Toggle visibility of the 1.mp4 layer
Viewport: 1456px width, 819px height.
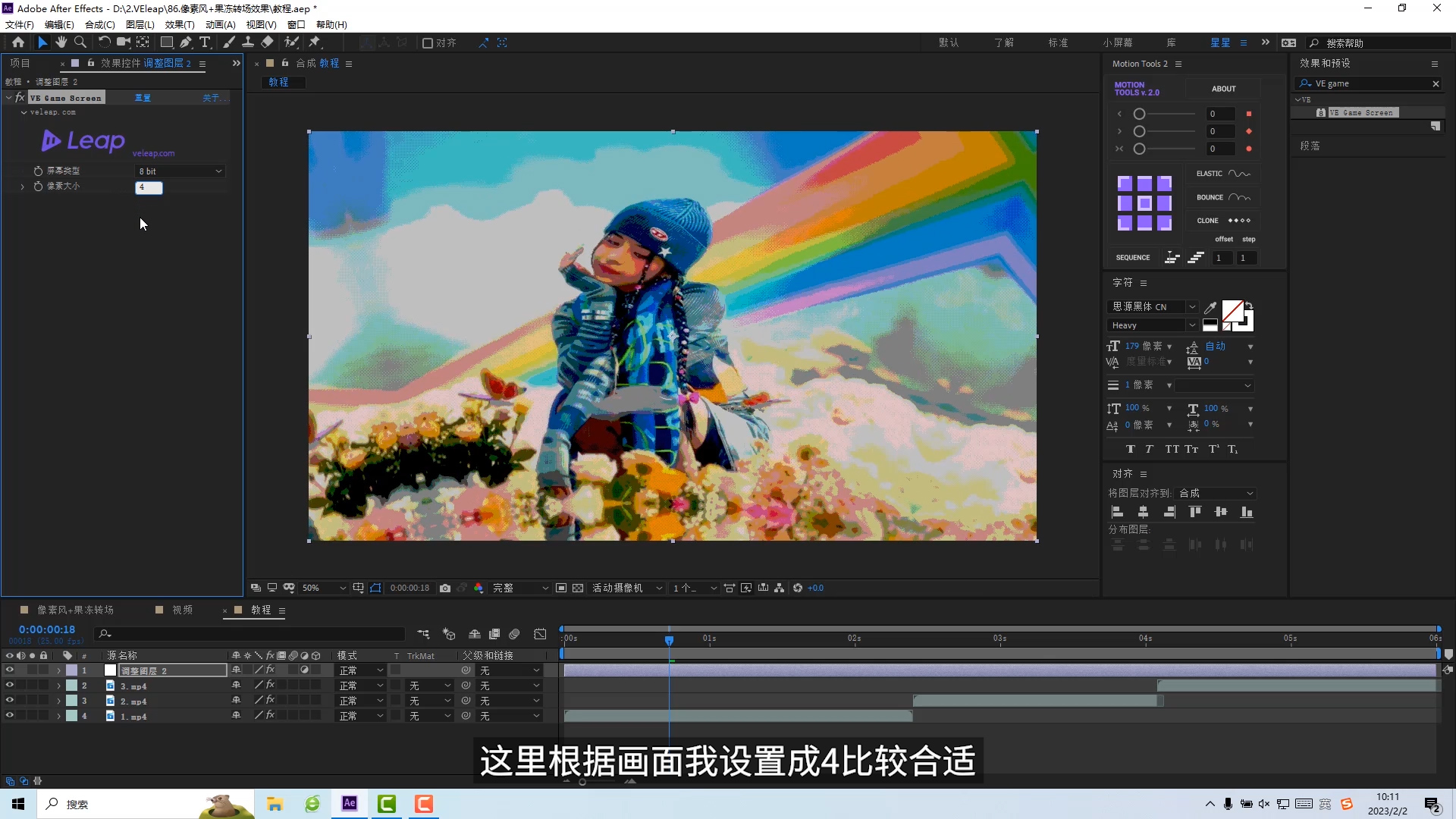tap(10, 716)
